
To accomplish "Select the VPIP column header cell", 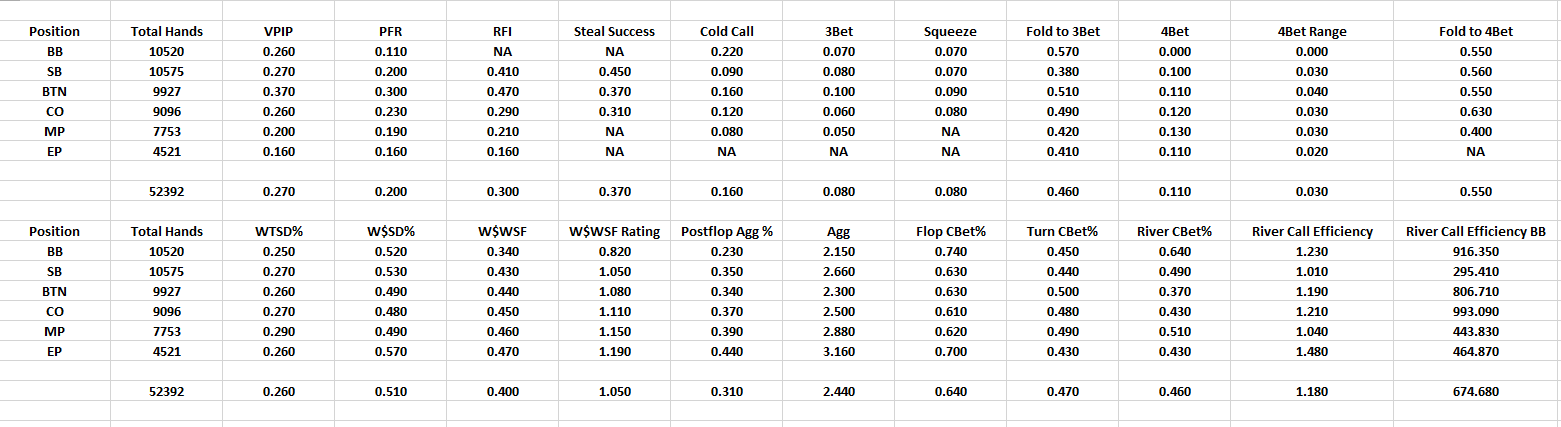I will pos(278,31).
